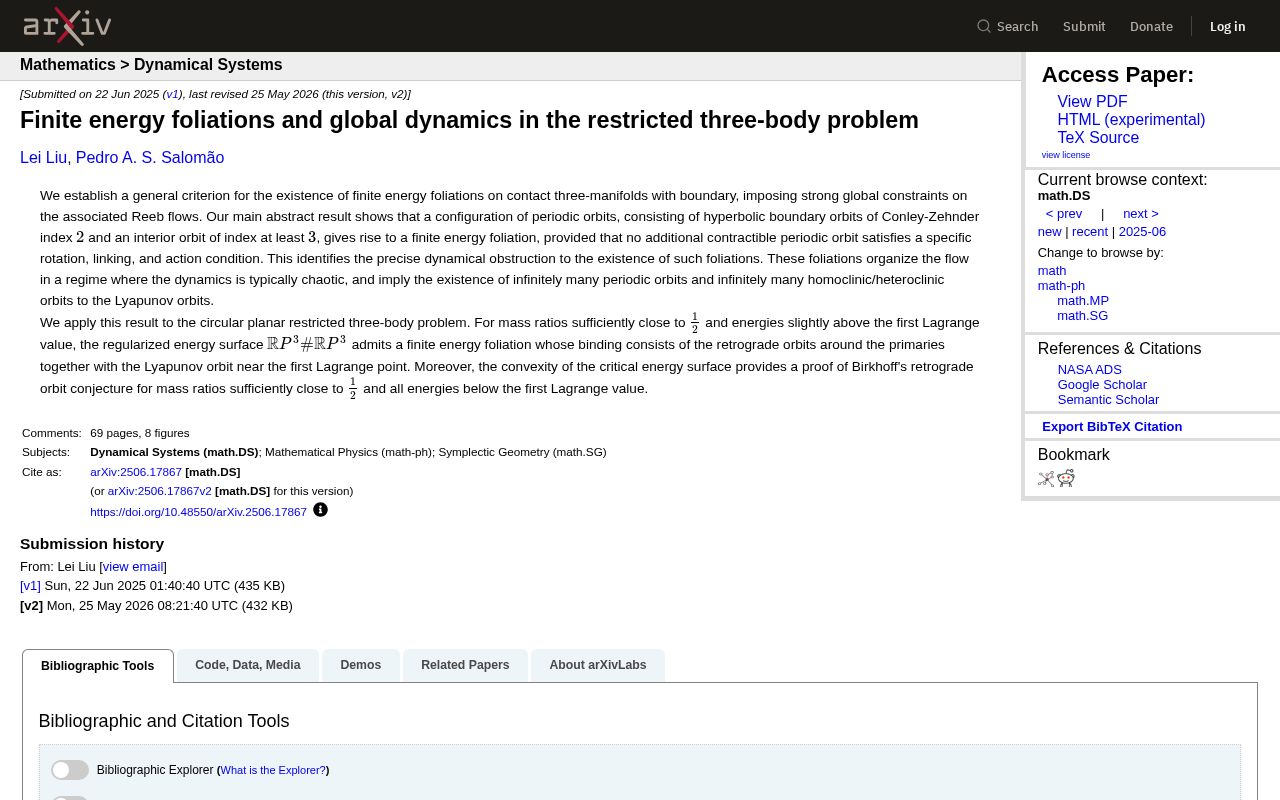Click view license link
Image resolution: width=1280 pixels, height=800 pixels.
(x=1066, y=155)
